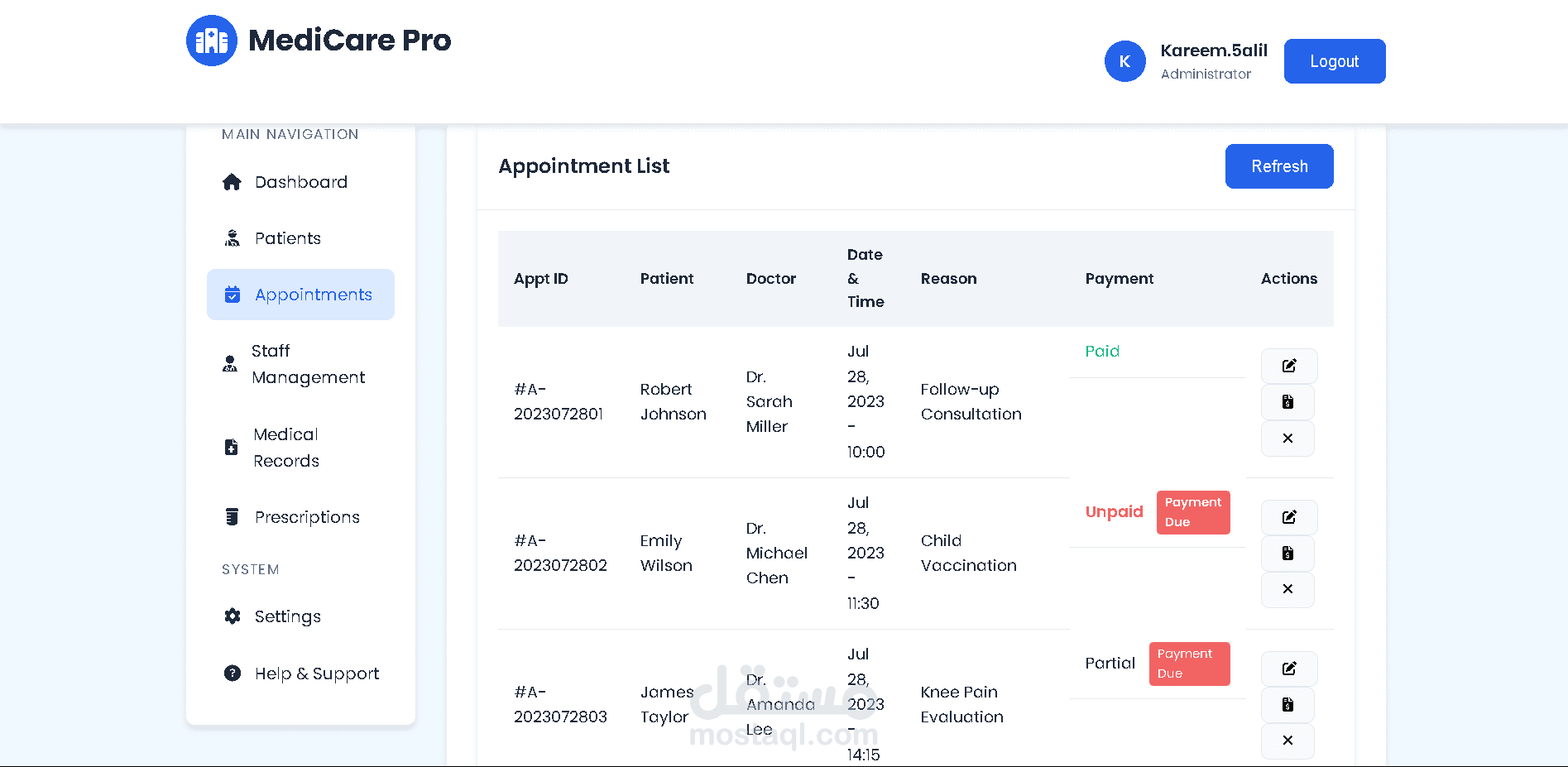
Task: Open the invoice icon for James Taylor's appointment
Action: tap(1287, 705)
